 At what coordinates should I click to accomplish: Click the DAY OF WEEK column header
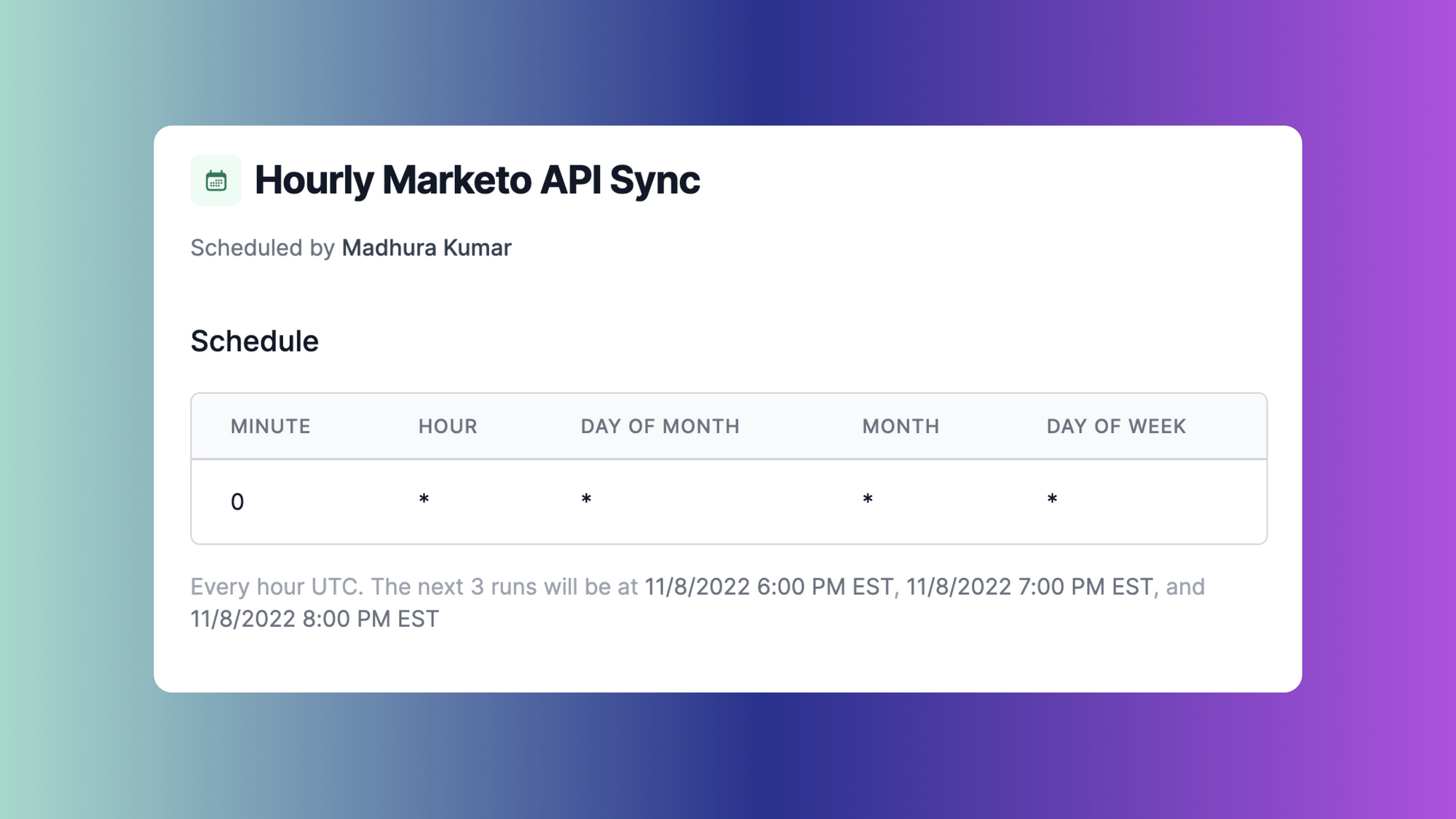coord(1117,427)
